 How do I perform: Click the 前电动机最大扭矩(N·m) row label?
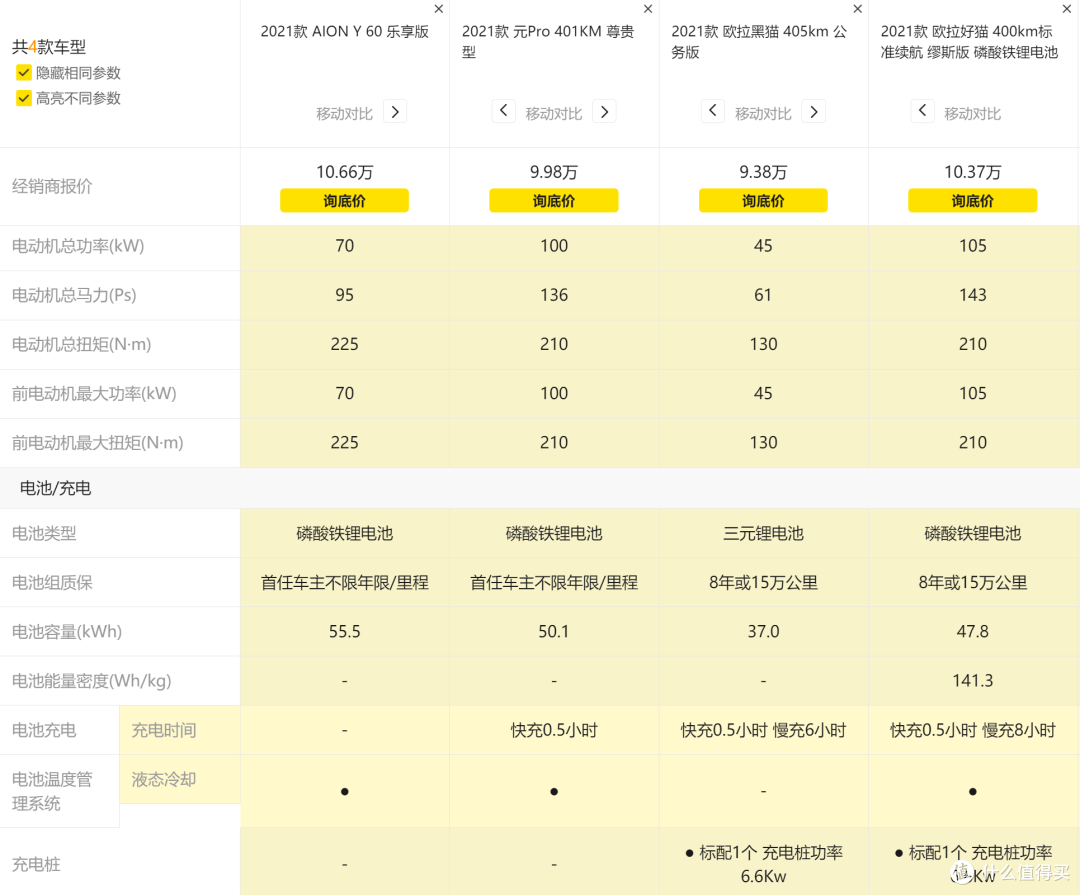coord(97,442)
